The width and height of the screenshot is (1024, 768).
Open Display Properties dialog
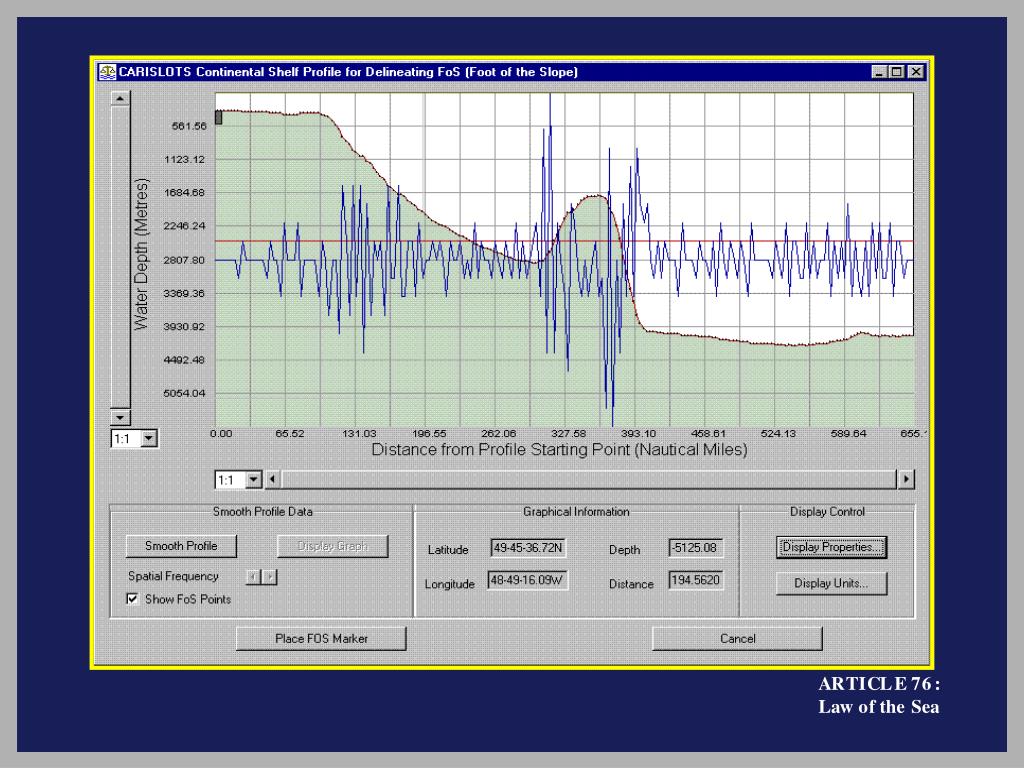click(x=831, y=547)
